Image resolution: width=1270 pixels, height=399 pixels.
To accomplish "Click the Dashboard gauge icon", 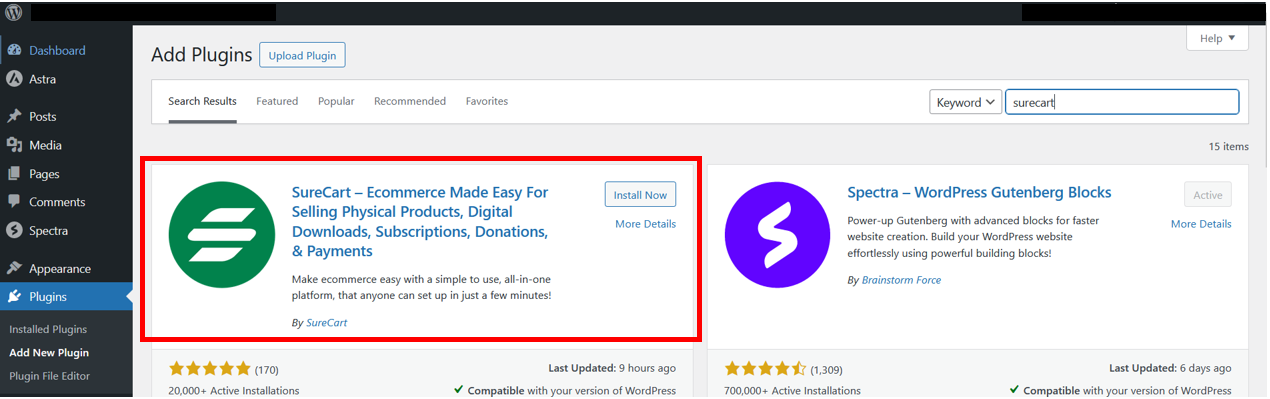I will [x=14, y=50].
